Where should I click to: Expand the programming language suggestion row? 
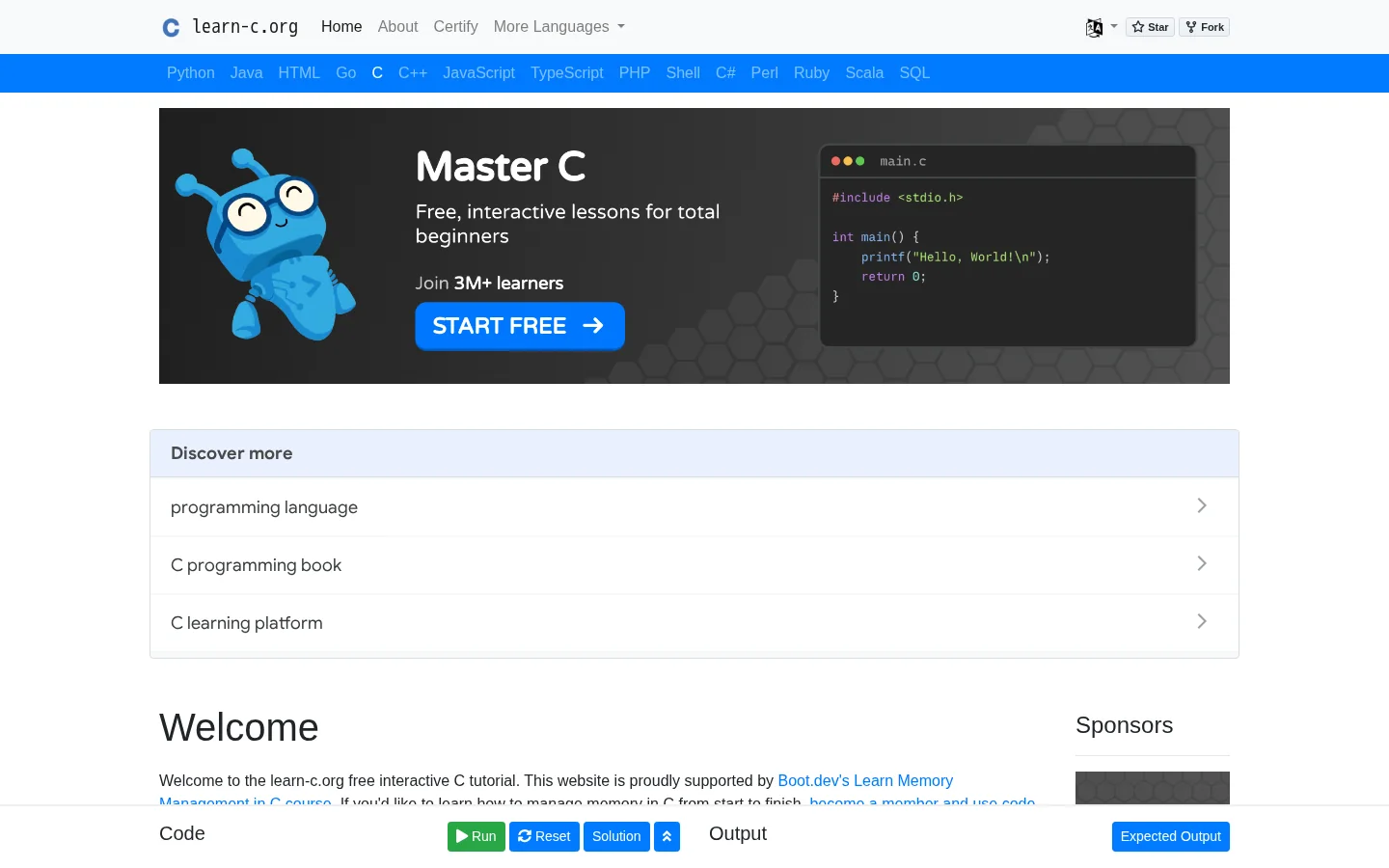tap(694, 507)
